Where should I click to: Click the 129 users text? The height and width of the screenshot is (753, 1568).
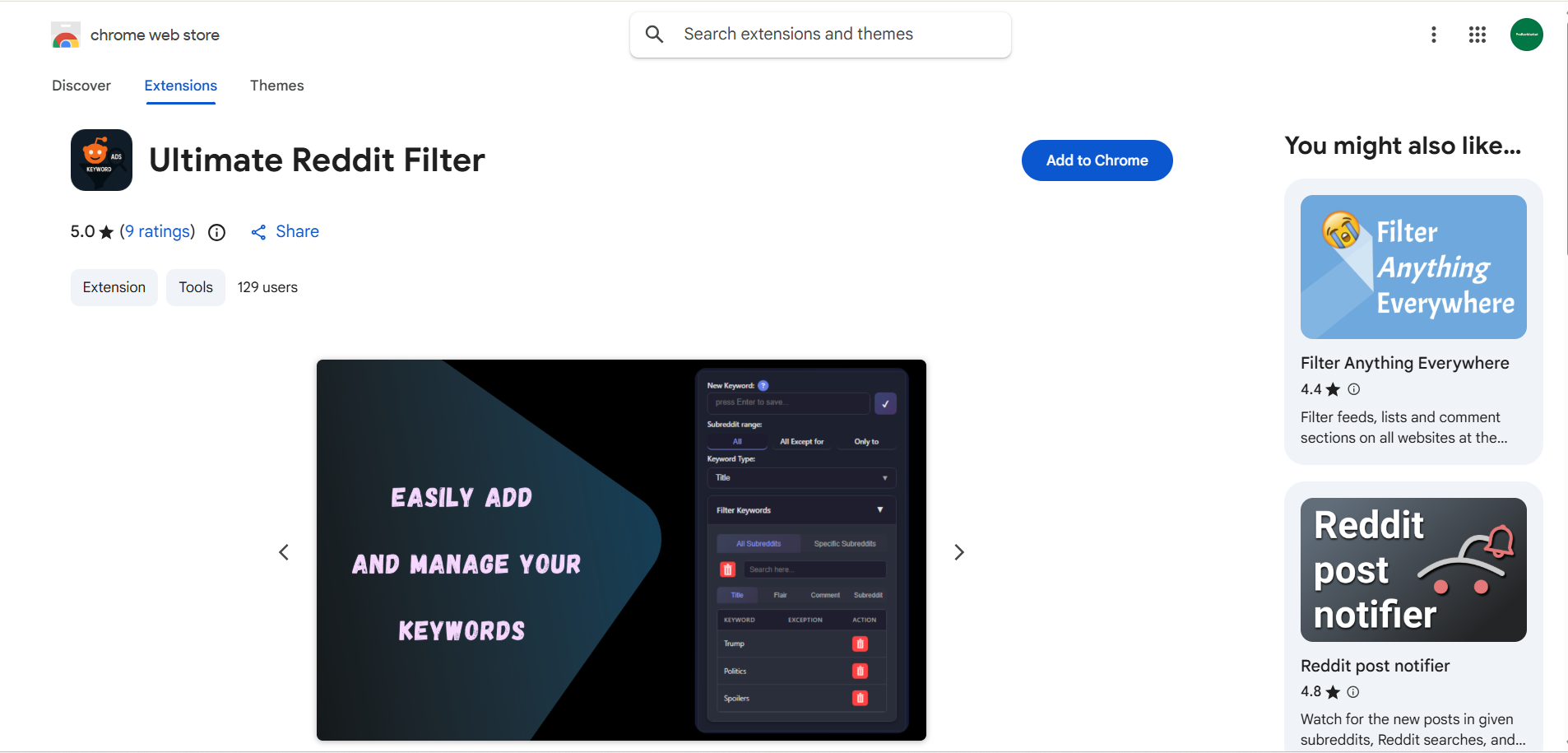coord(267,287)
